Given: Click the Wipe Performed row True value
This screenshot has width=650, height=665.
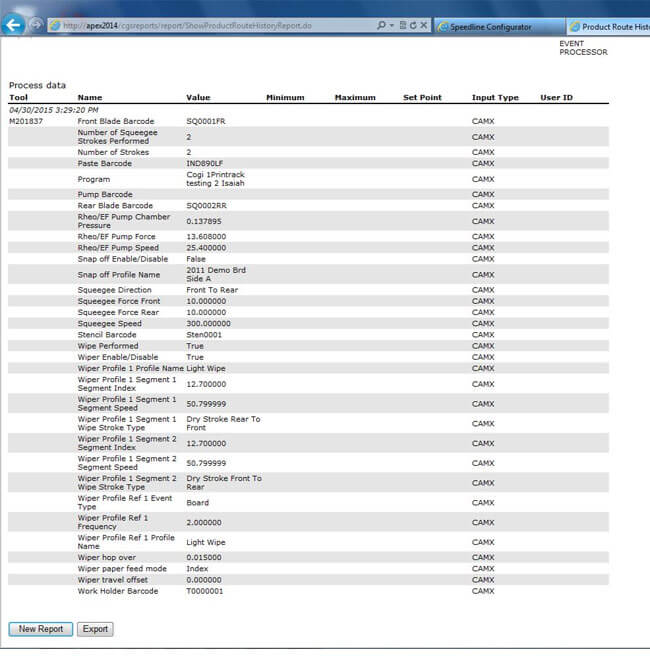Looking at the screenshot, I should tap(195, 346).
